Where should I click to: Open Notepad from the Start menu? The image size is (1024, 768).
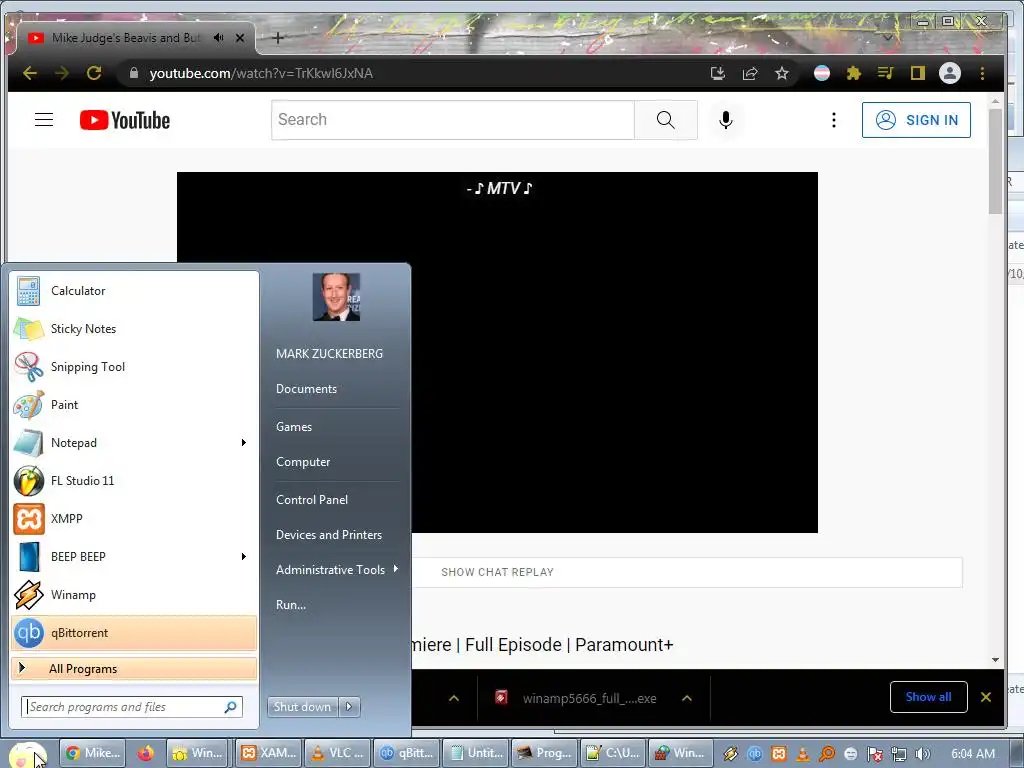pyautogui.click(x=124, y=442)
